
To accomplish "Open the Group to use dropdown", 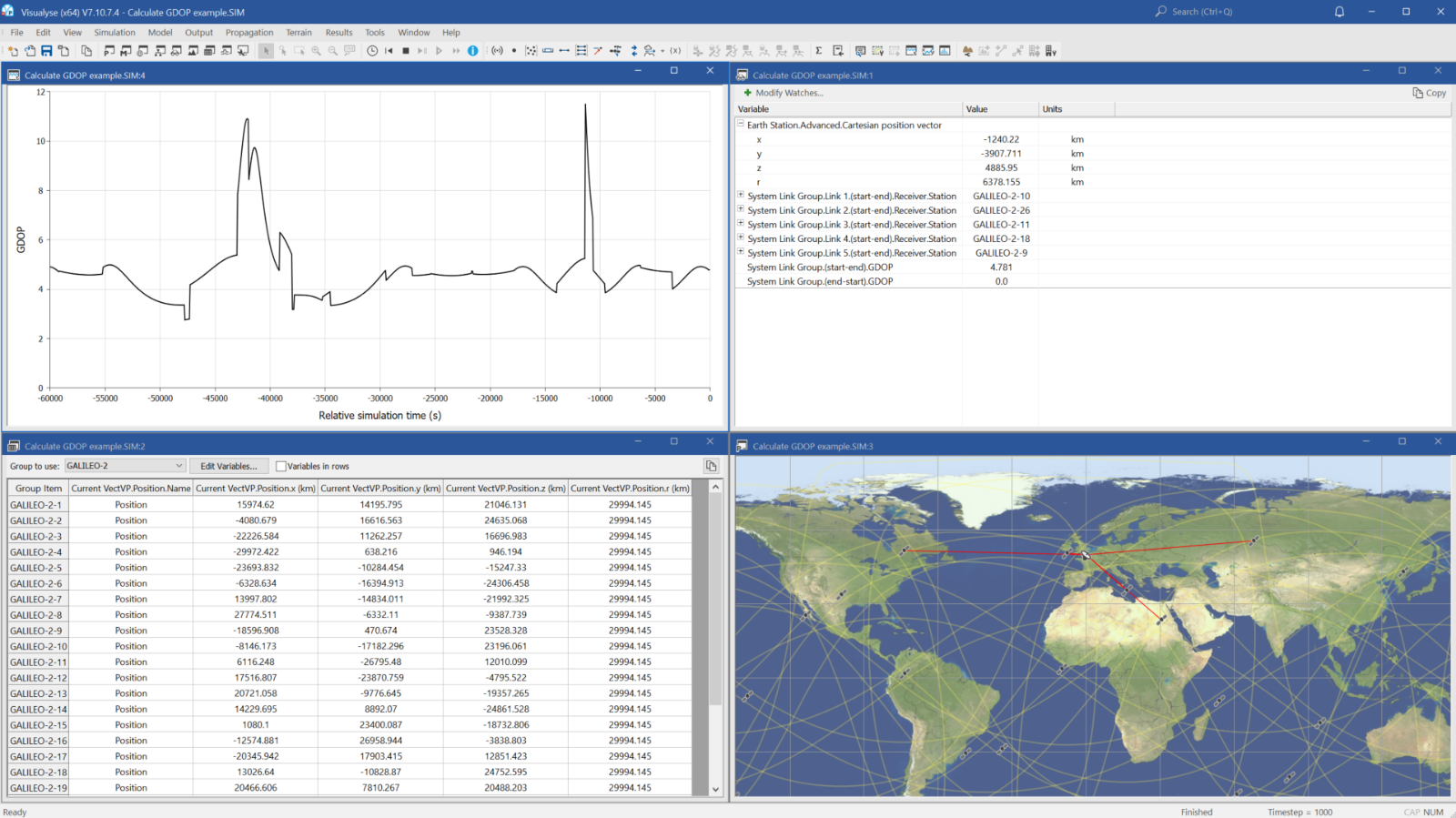I will pos(125,466).
